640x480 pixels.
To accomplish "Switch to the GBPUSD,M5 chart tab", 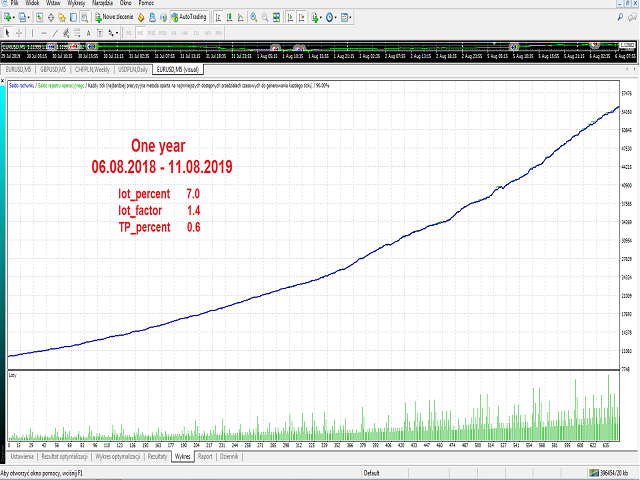I will [53, 70].
